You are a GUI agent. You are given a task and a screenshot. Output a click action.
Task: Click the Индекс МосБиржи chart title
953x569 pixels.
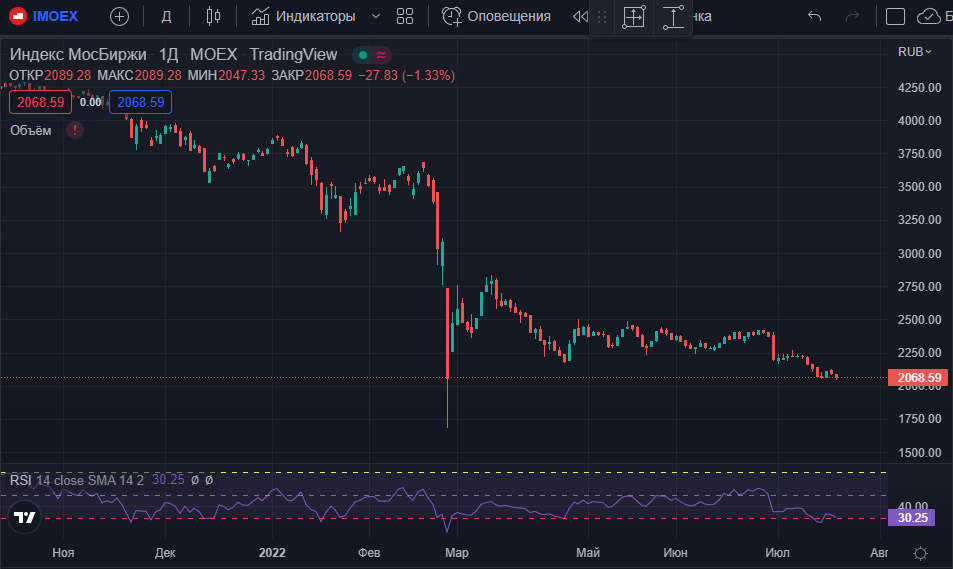point(78,55)
